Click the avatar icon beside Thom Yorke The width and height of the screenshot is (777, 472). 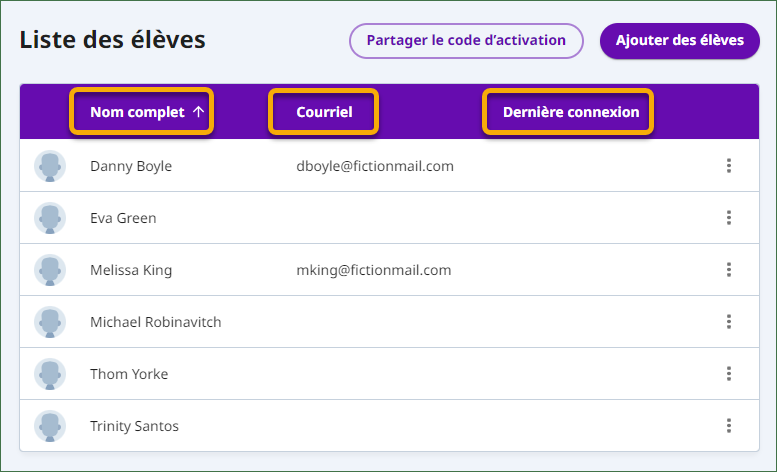tap(50, 374)
